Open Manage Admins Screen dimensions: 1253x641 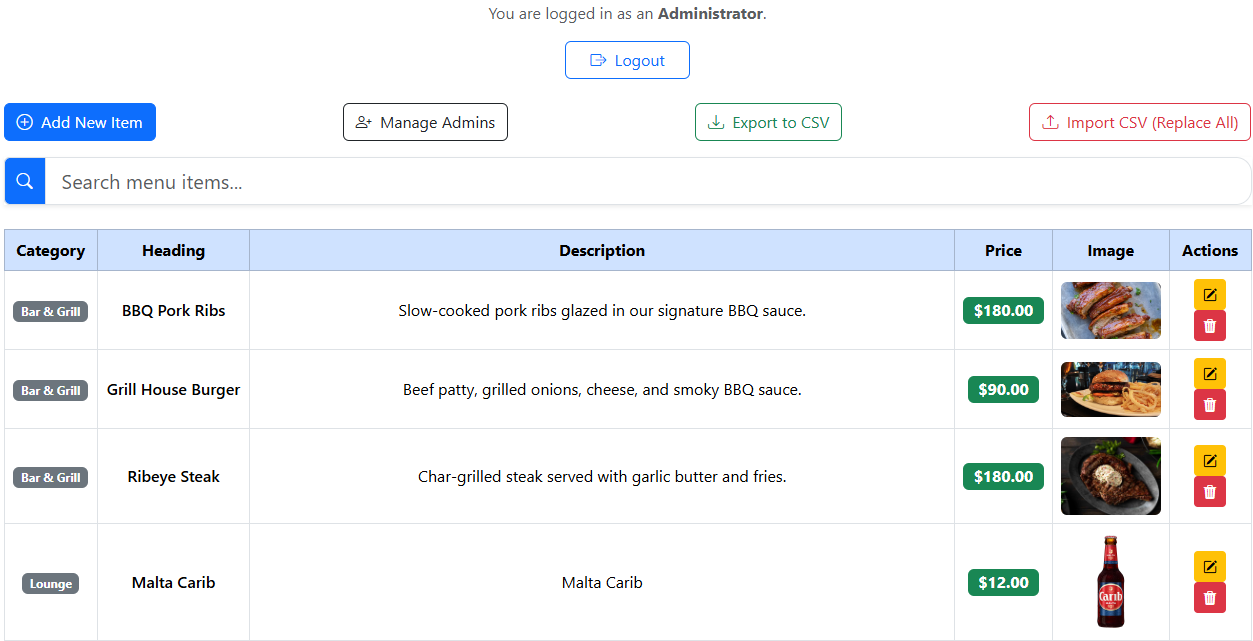click(425, 122)
